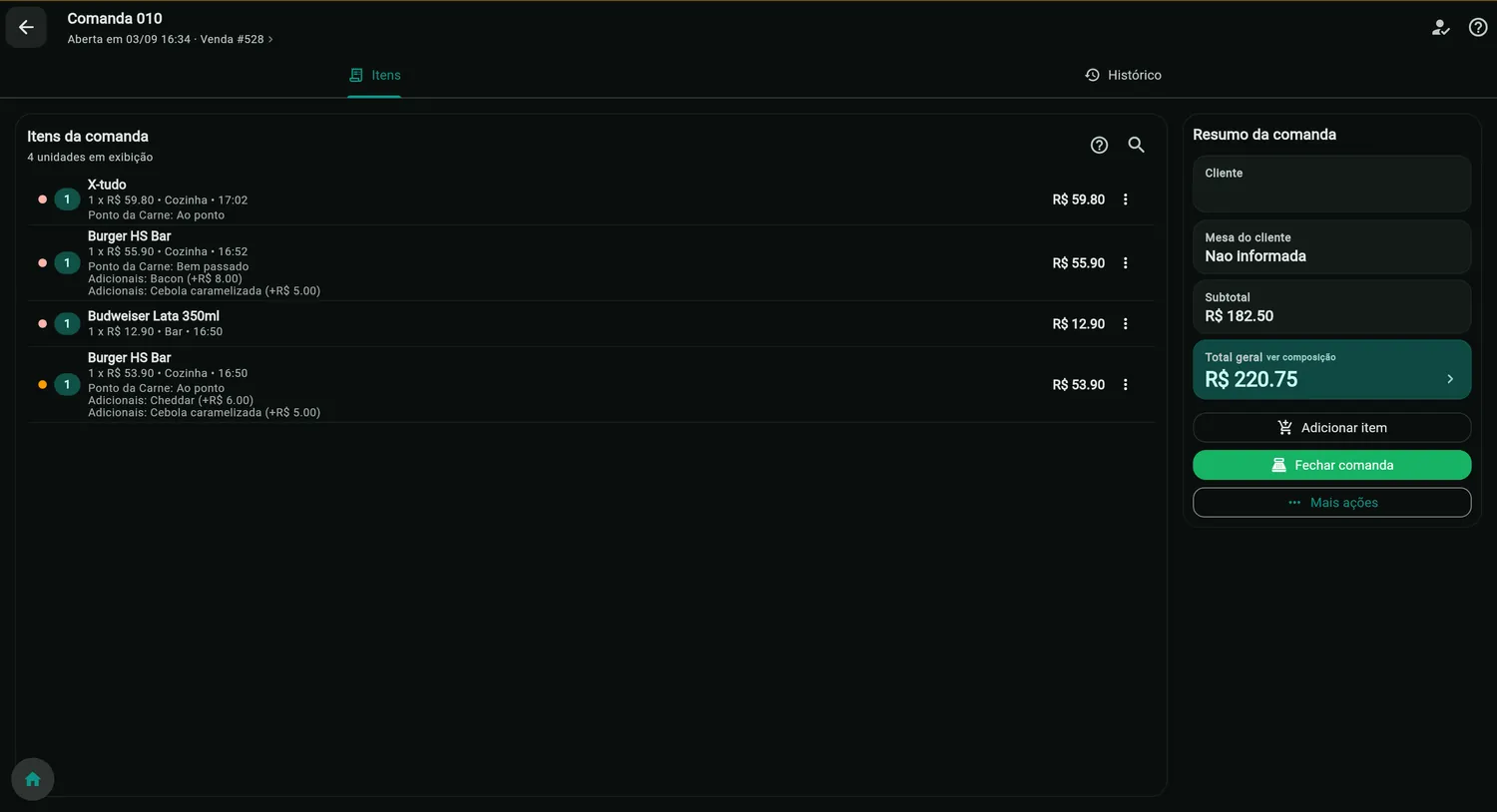
Task: Open options menu for Budweiser Lata 350ml
Action: (x=1125, y=324)
